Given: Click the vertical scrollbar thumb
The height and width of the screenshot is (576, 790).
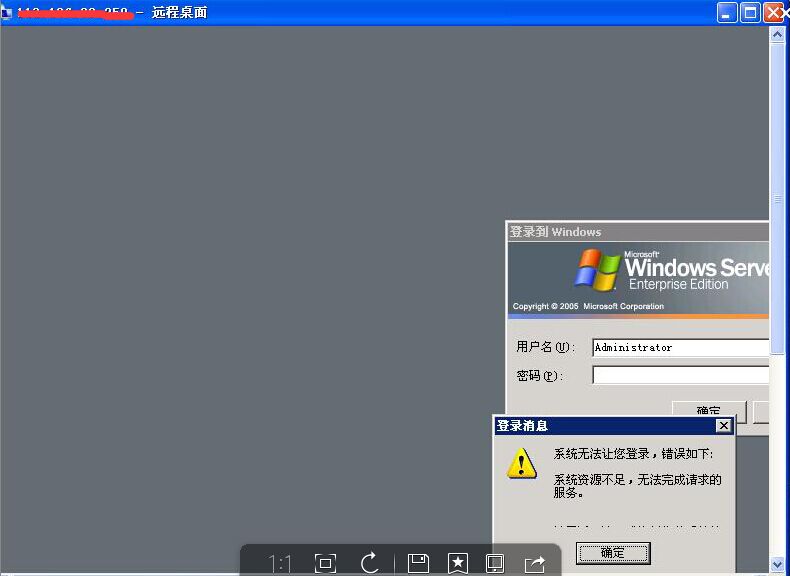Looking at the screenshot, I should [x=777, y=199].
